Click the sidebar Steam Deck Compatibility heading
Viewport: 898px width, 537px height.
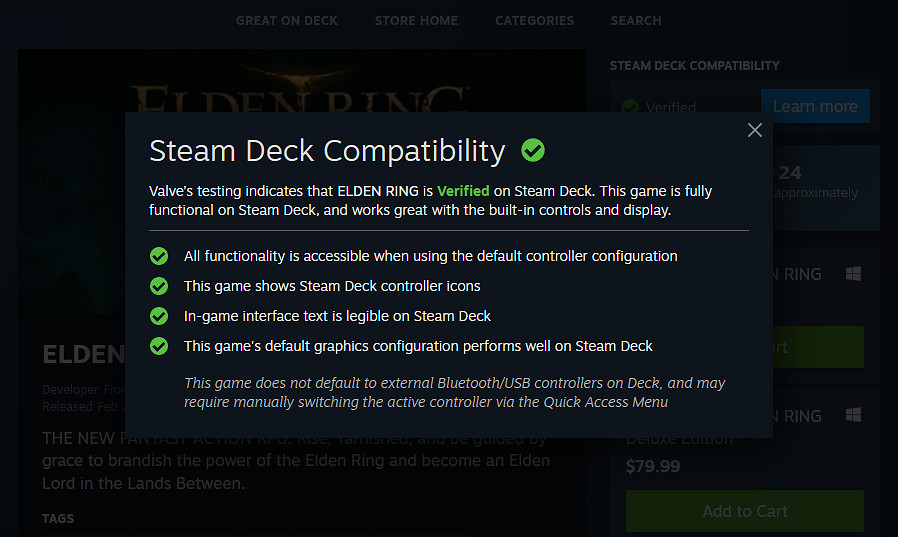coord(694,66)
